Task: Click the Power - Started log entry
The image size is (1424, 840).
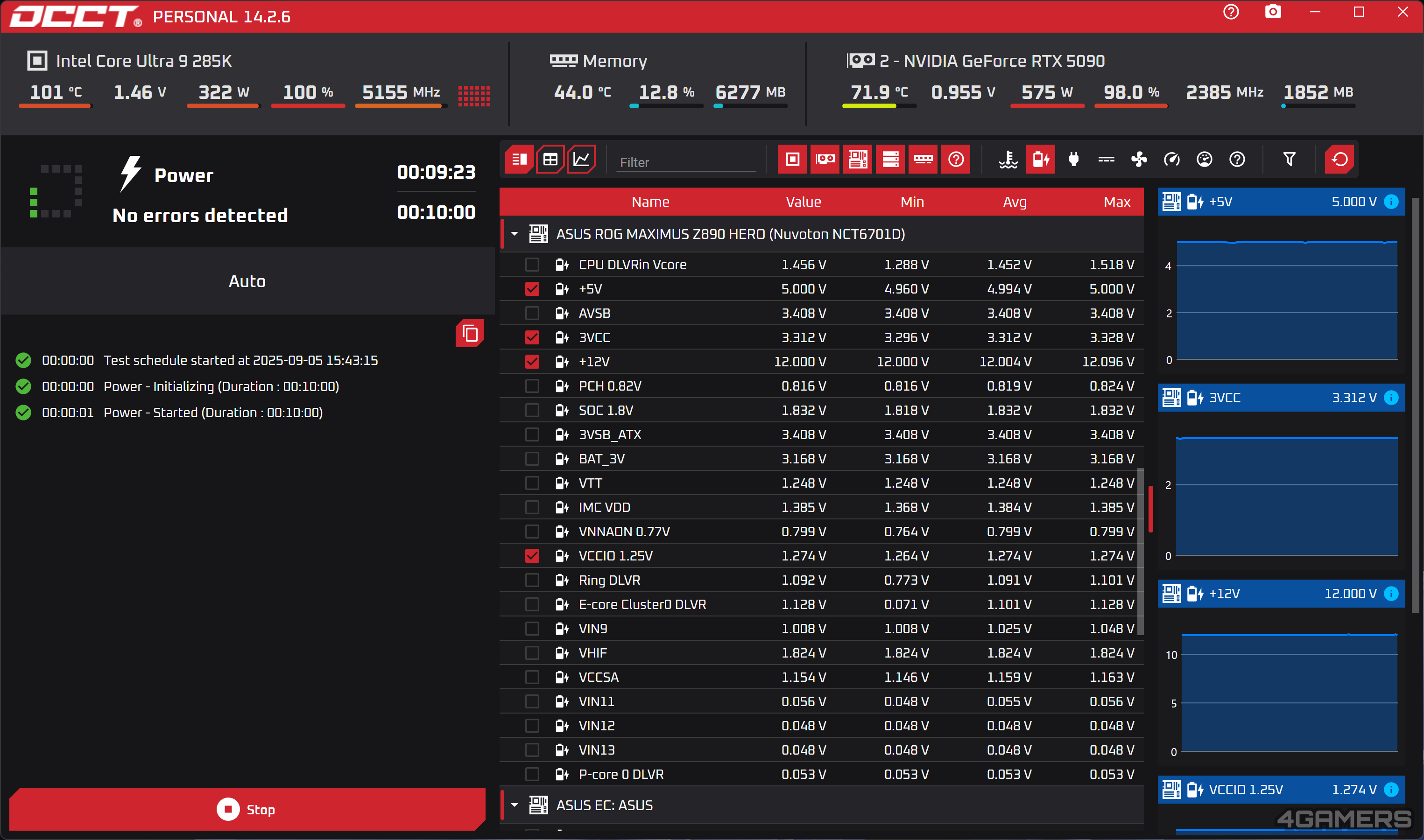Action: pos(213,413)
